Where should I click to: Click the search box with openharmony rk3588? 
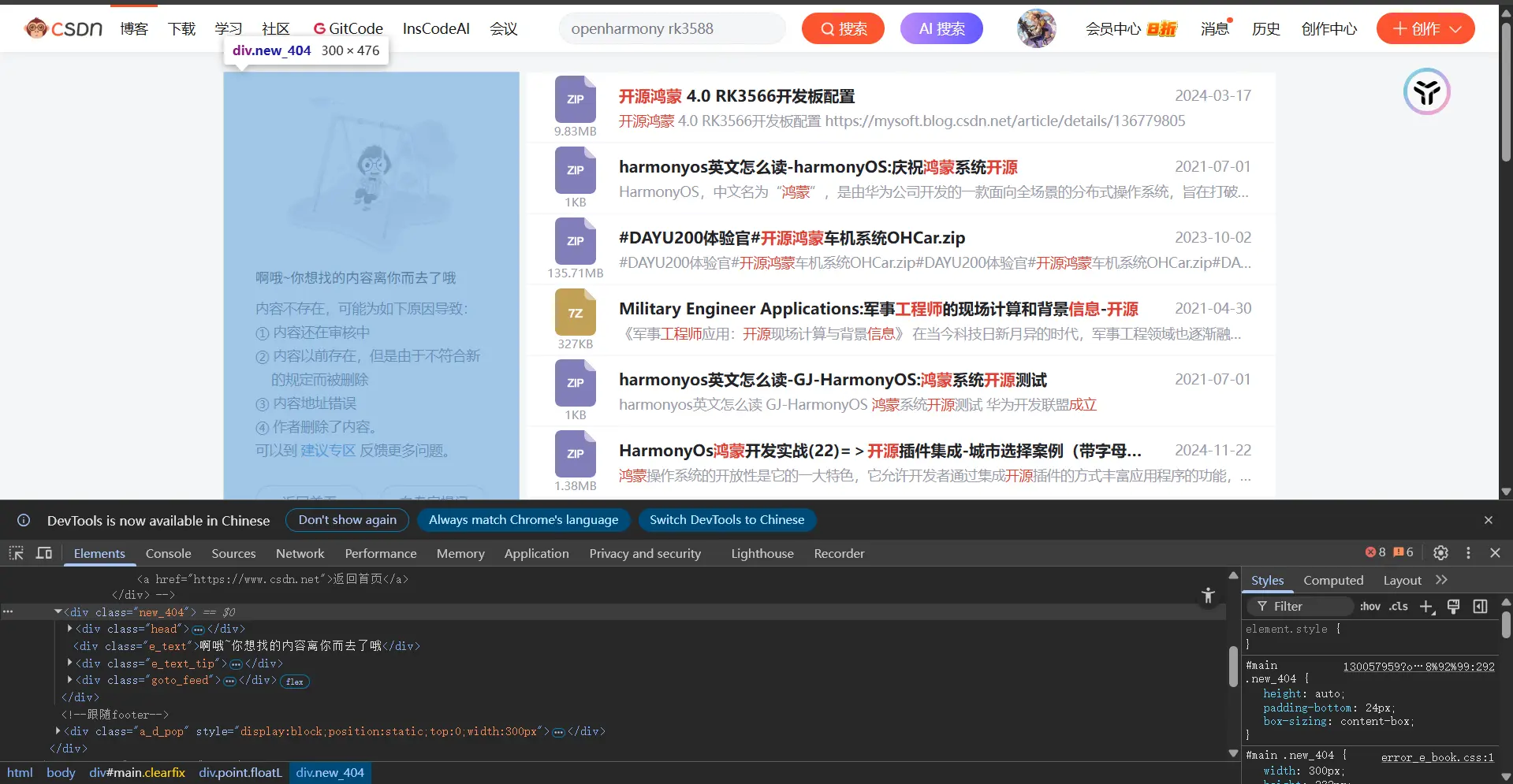tap(673, 28)
